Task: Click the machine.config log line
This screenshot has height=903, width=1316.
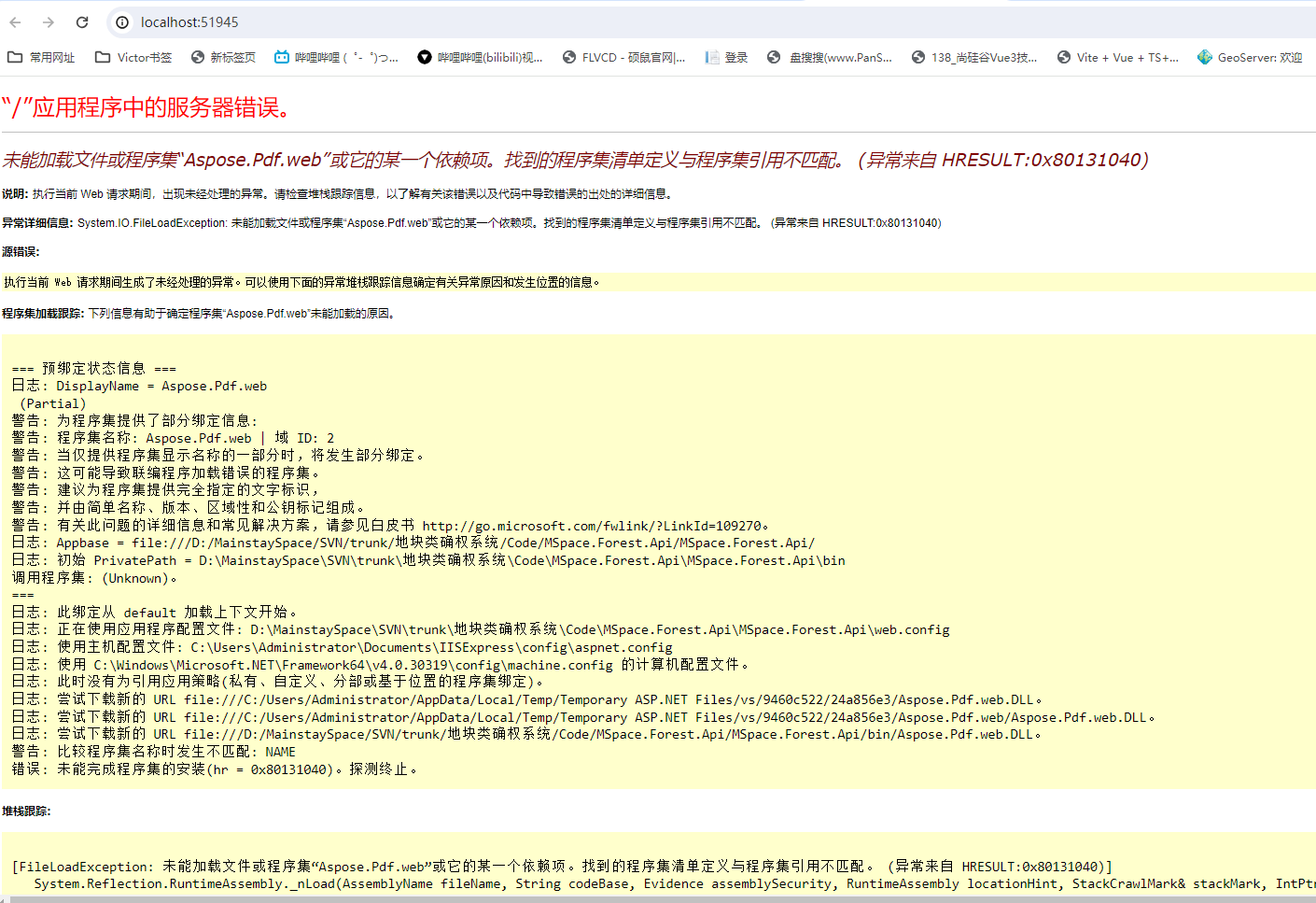Action: (381, 665)
